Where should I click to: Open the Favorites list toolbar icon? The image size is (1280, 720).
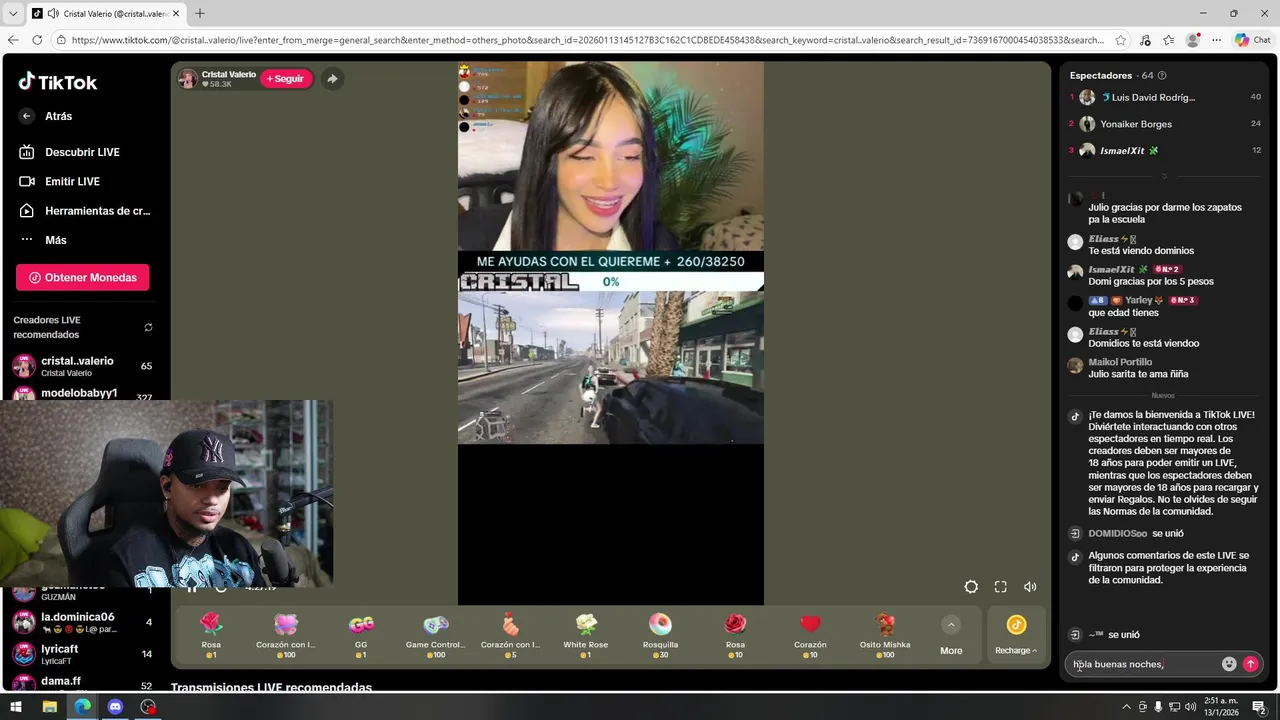pyautogui.click(x=1169, y=40)
